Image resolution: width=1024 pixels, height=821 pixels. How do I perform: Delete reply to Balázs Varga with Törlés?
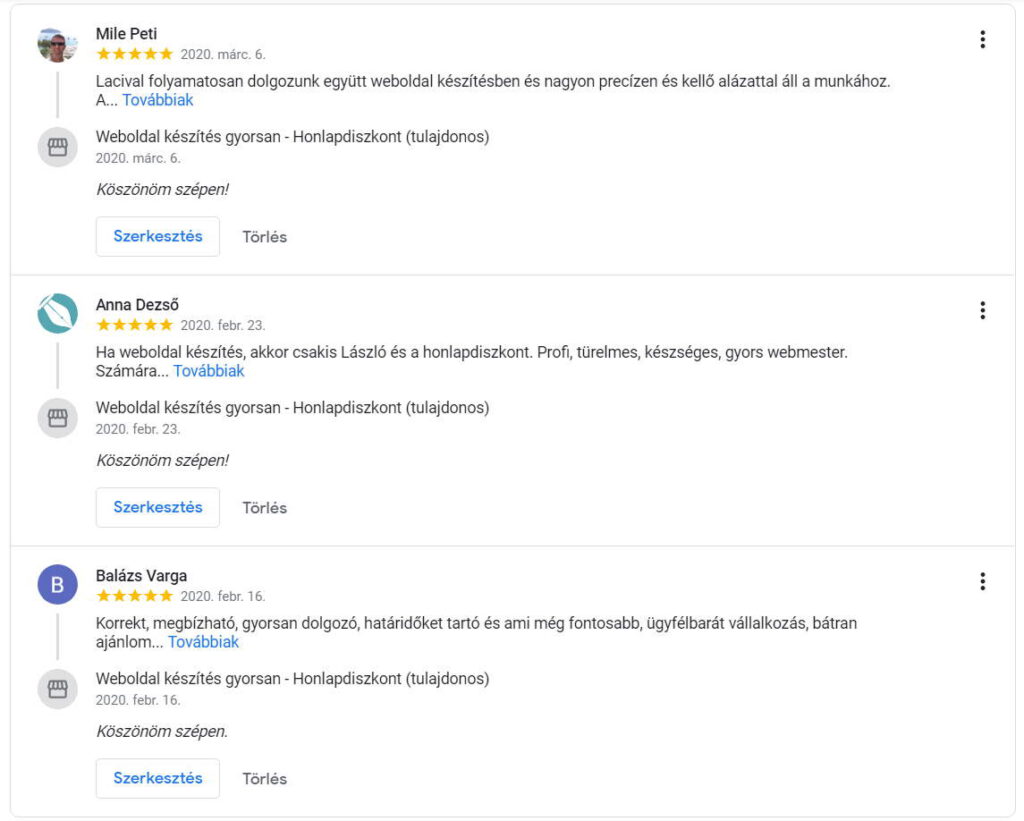click(x=264, y=779)
